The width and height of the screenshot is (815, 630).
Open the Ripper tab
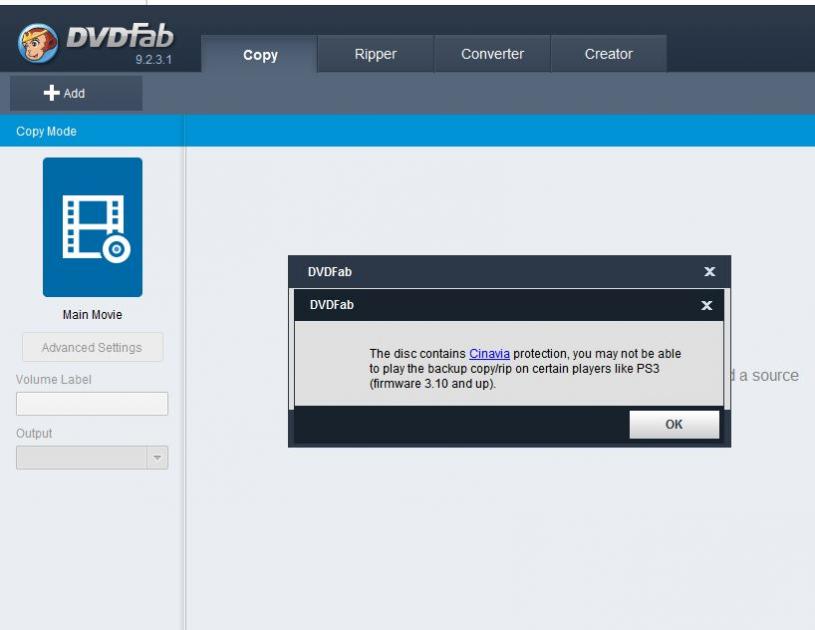click(375, 54)
